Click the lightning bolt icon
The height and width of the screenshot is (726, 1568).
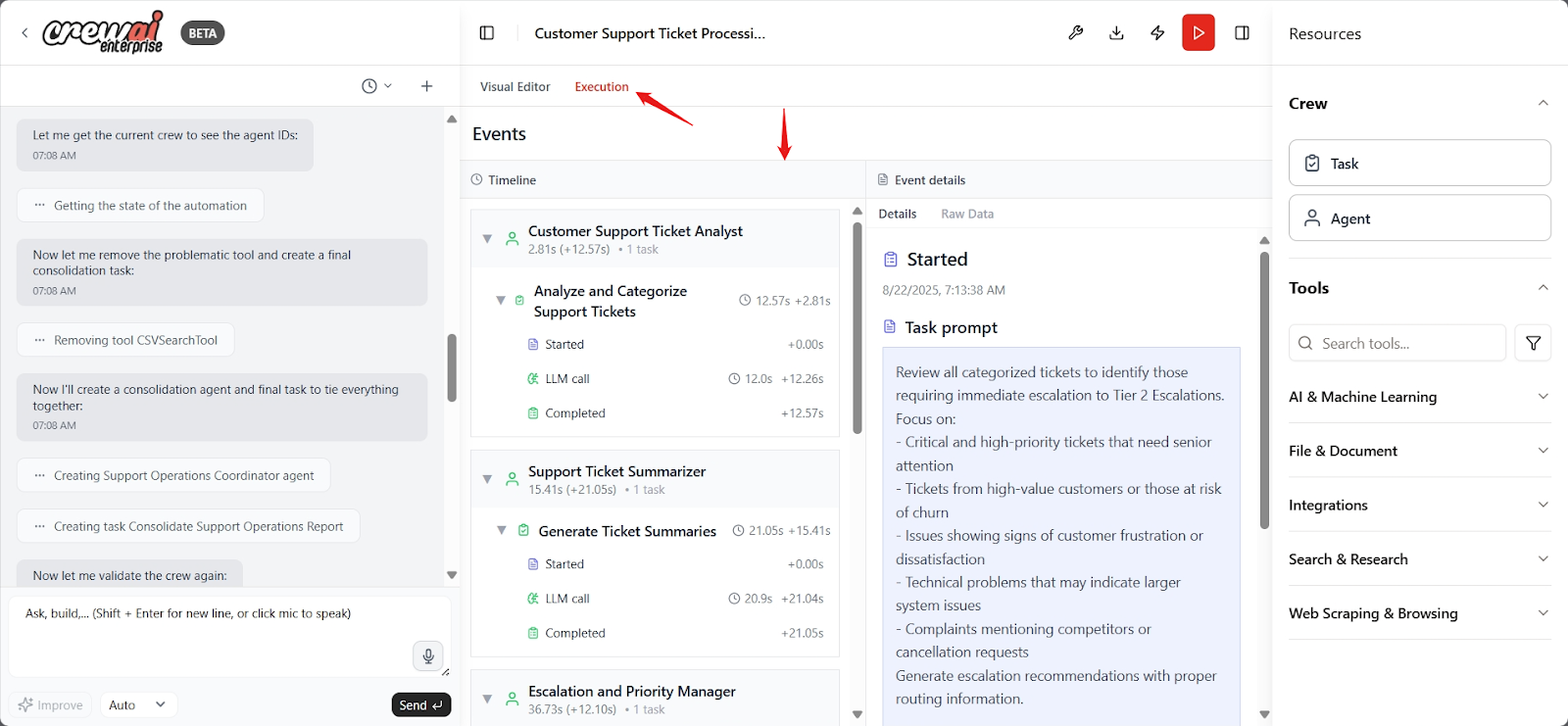pos(1157,33)
